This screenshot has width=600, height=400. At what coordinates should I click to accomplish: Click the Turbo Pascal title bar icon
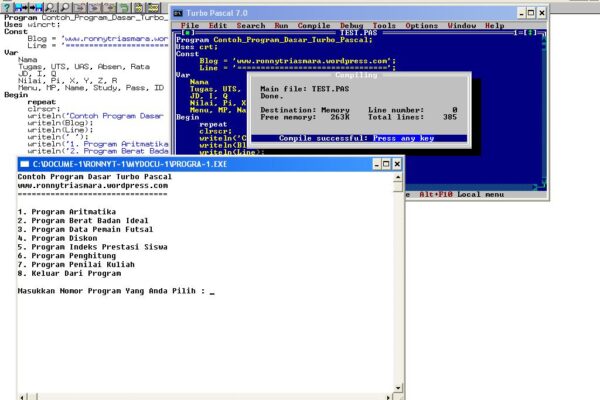click(177, 11)
